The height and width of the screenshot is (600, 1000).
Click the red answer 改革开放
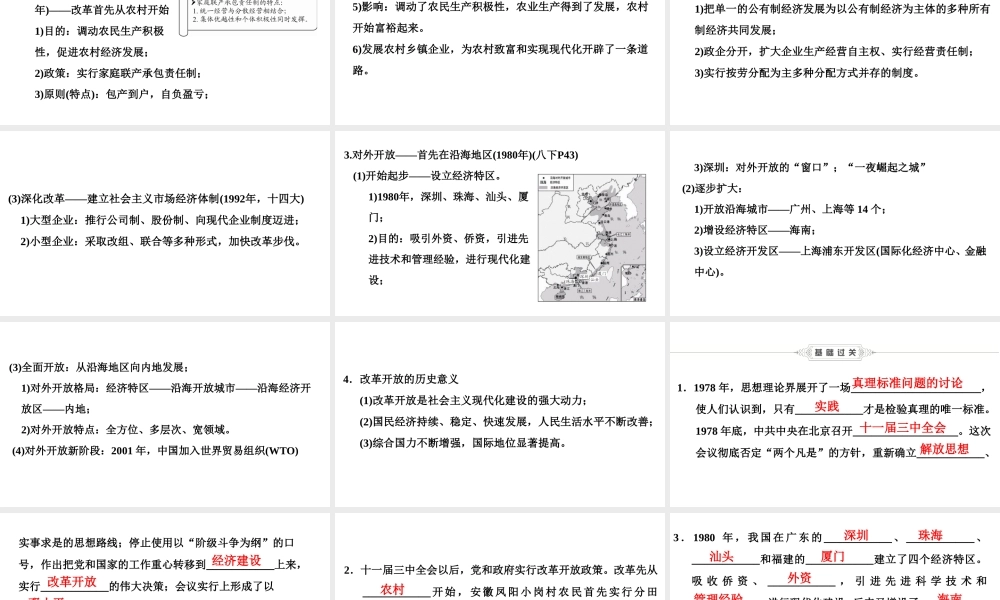pyautogui.click(x=71, y=582)
